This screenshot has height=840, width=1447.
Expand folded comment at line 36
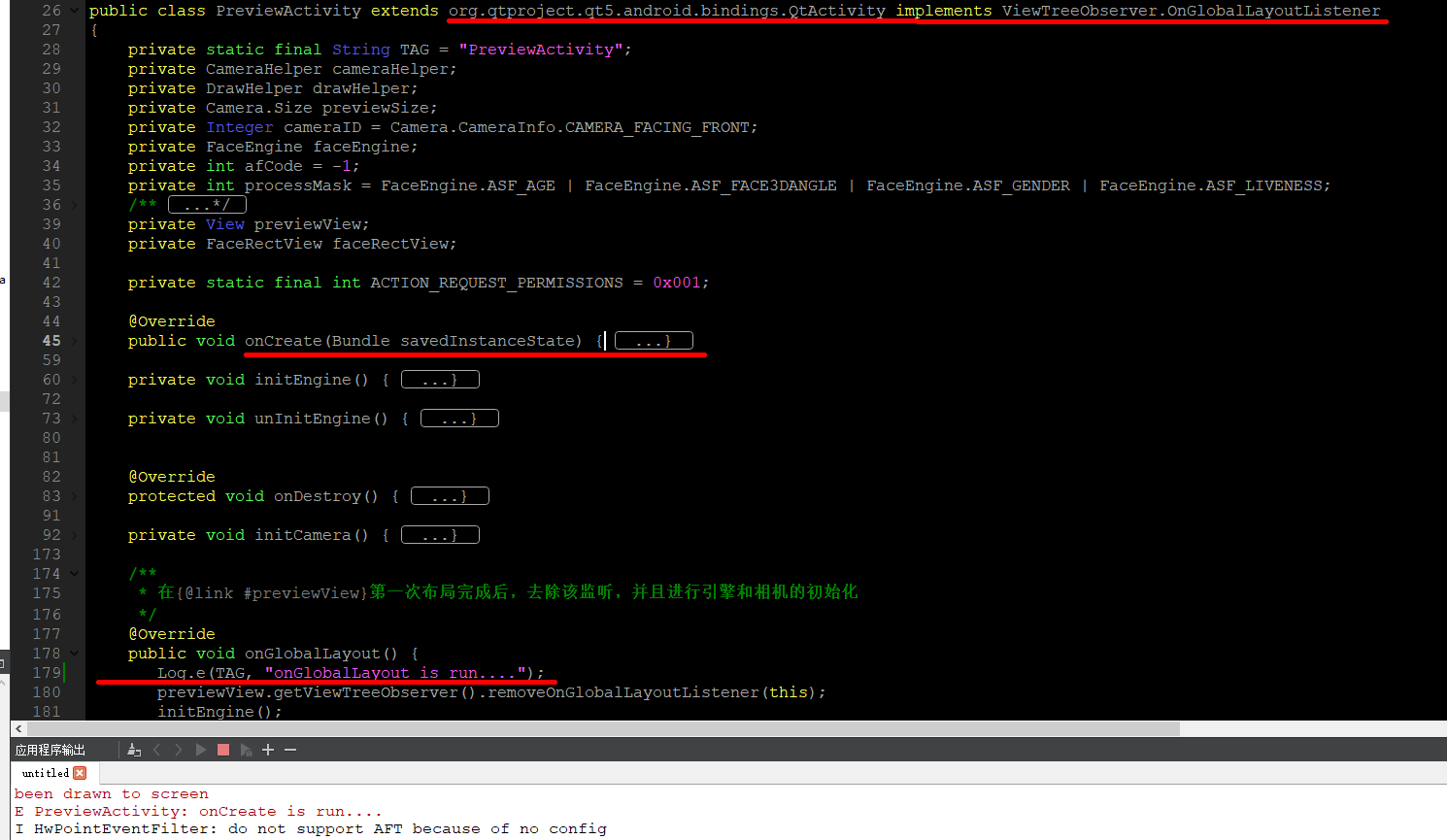(74, 205)
